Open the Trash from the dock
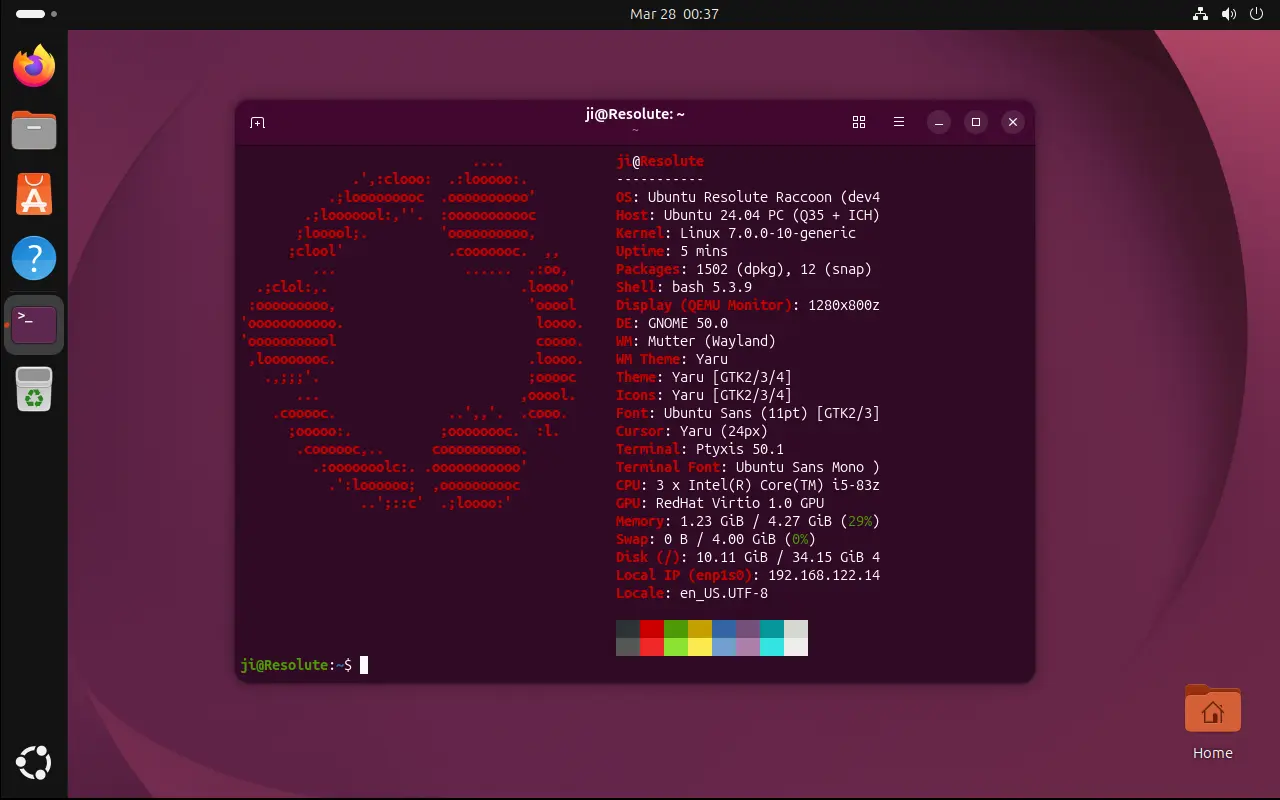Viewport: 1280px width, 800px height. [x=34, y=389]
